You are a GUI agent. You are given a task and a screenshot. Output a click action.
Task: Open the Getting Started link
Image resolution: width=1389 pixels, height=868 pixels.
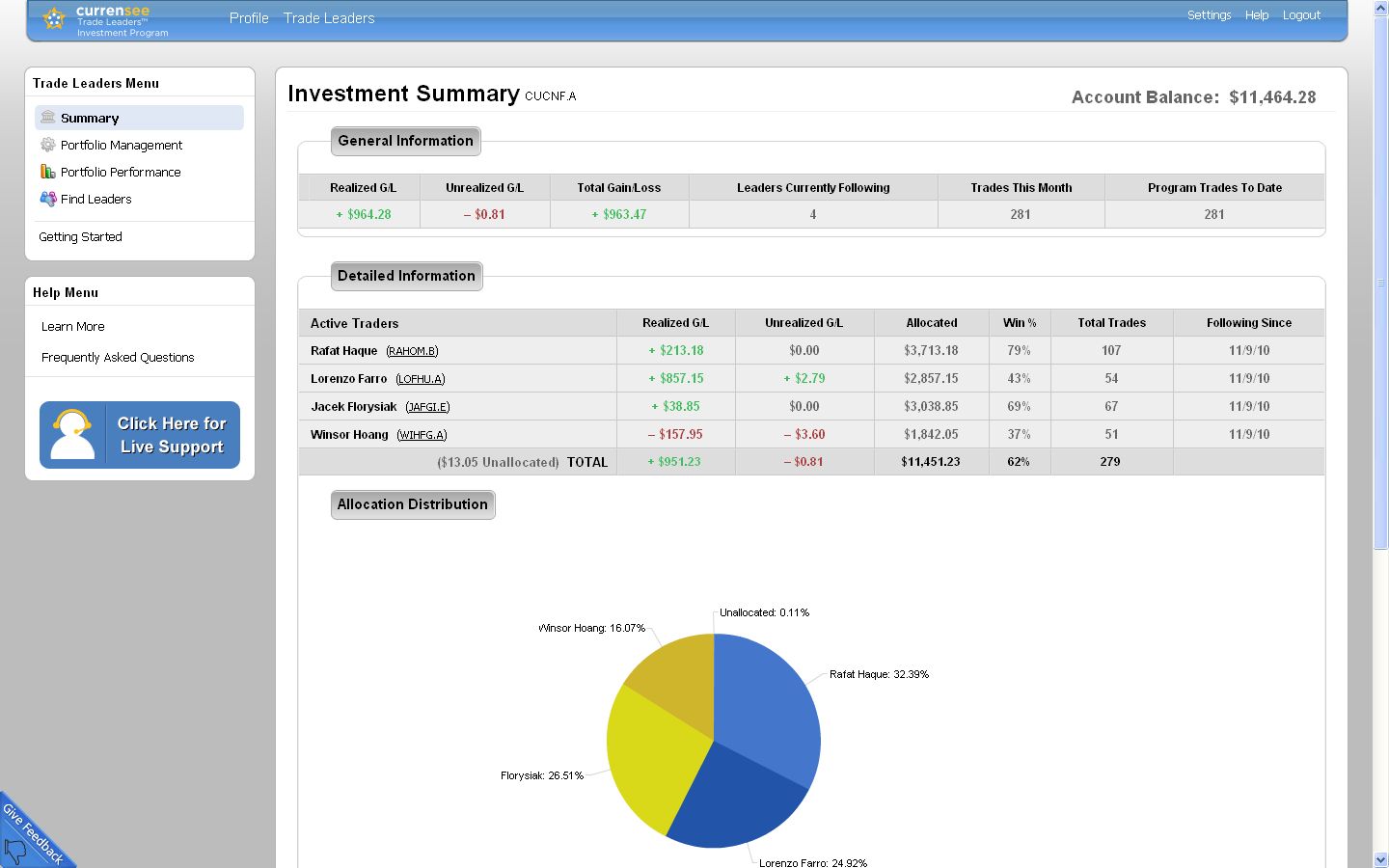(80, 236)
